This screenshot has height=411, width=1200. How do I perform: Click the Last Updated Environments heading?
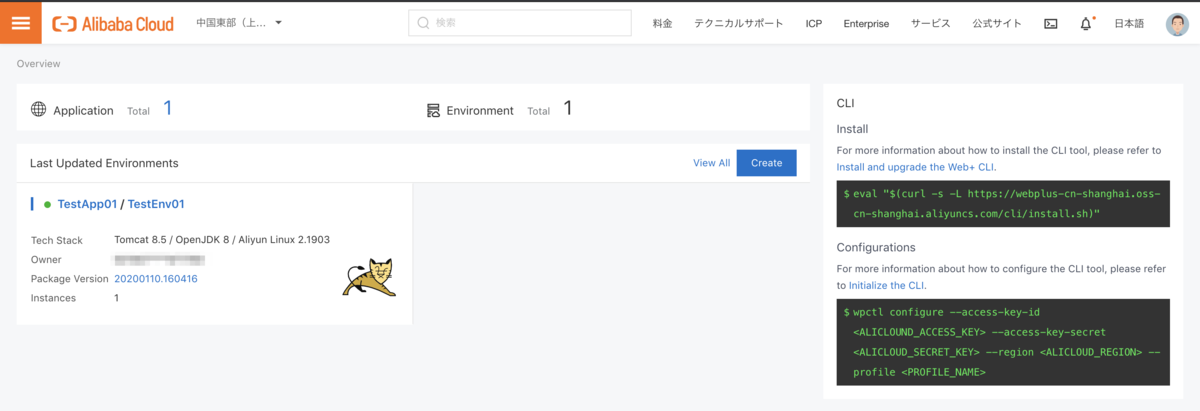pyautogui.click(x=104, y=163)
